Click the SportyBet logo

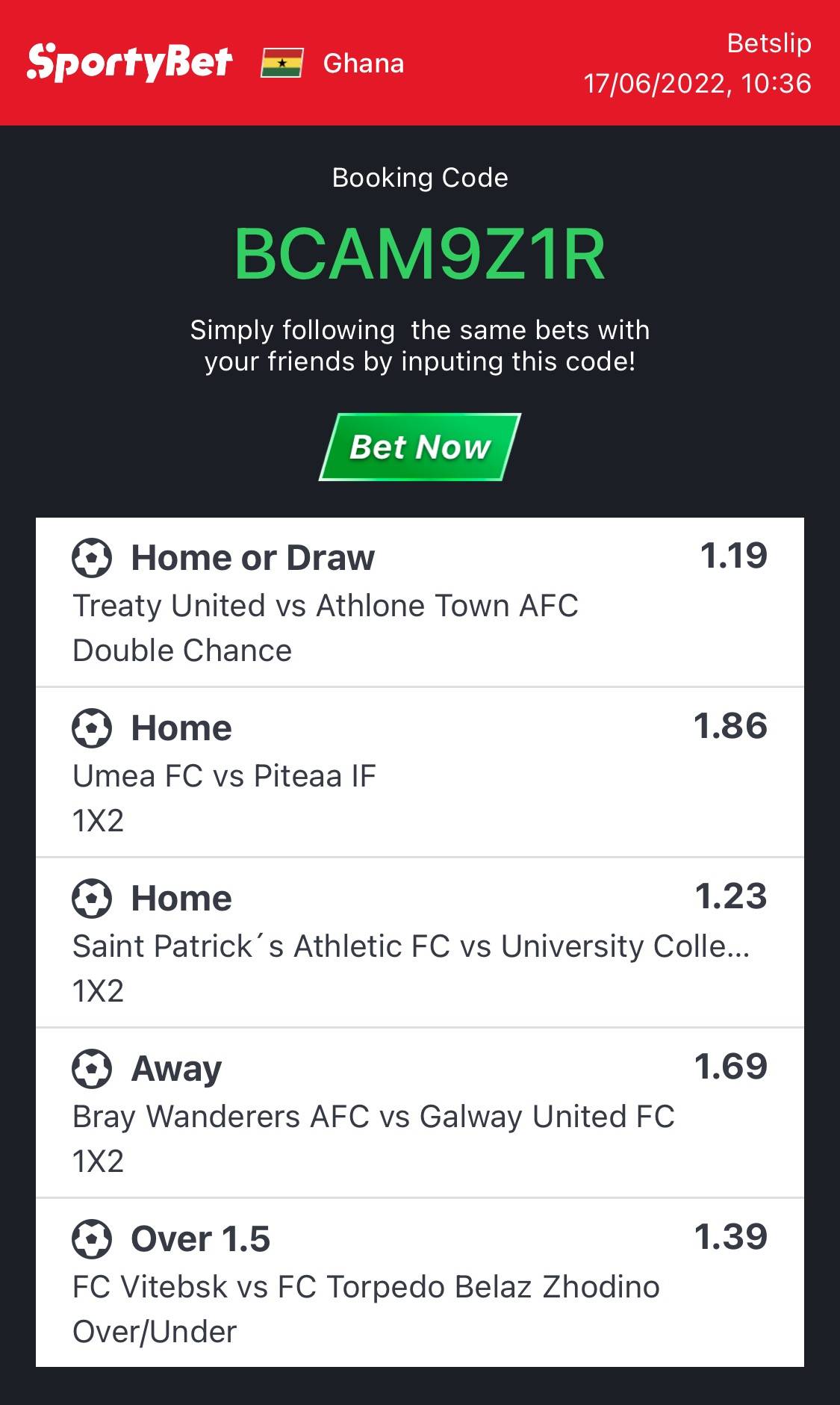pos(129,63)
